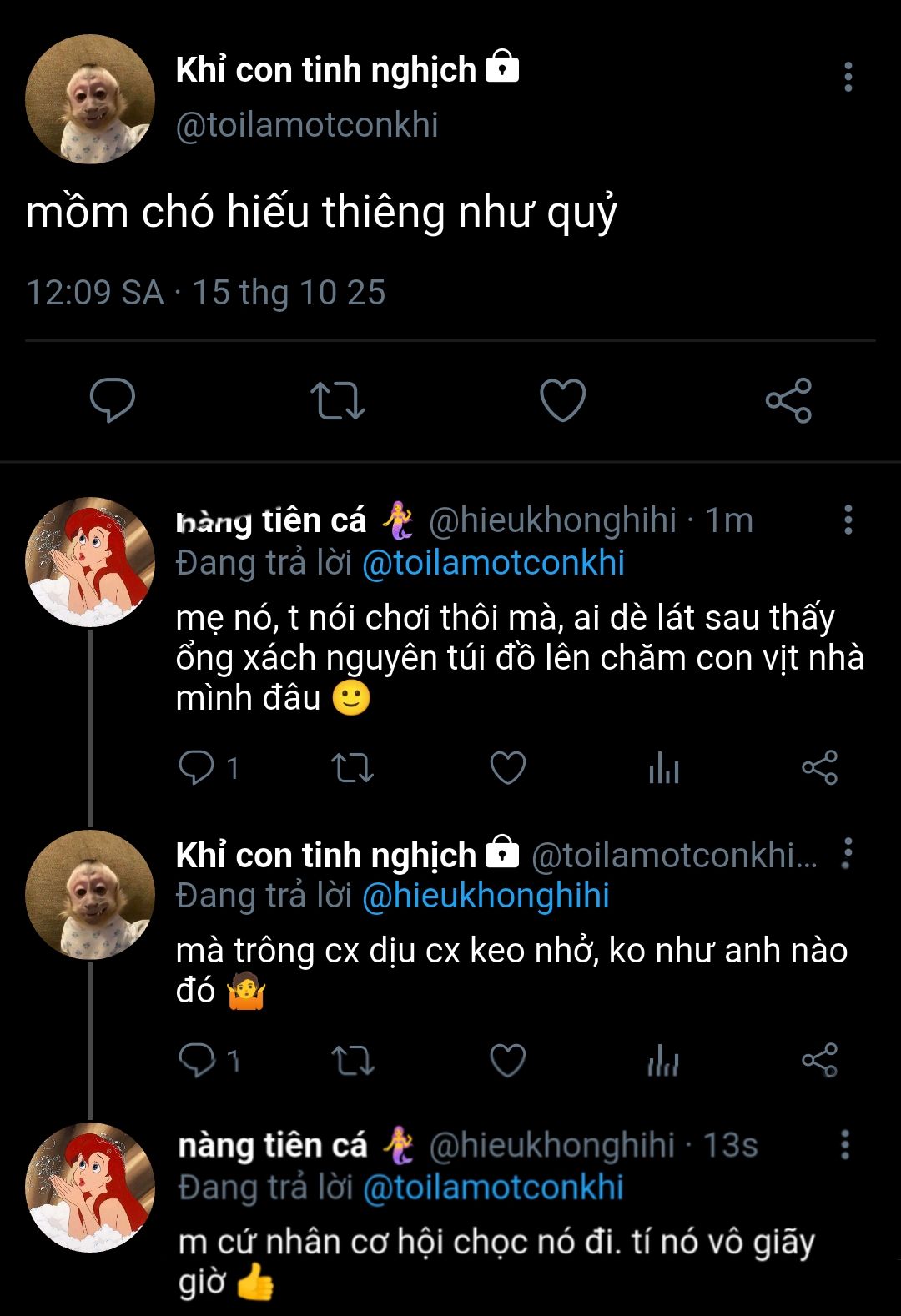The height and width of the screenshot is (1316, 901).
Task: Retweet the main post
Action: point(338,400)
